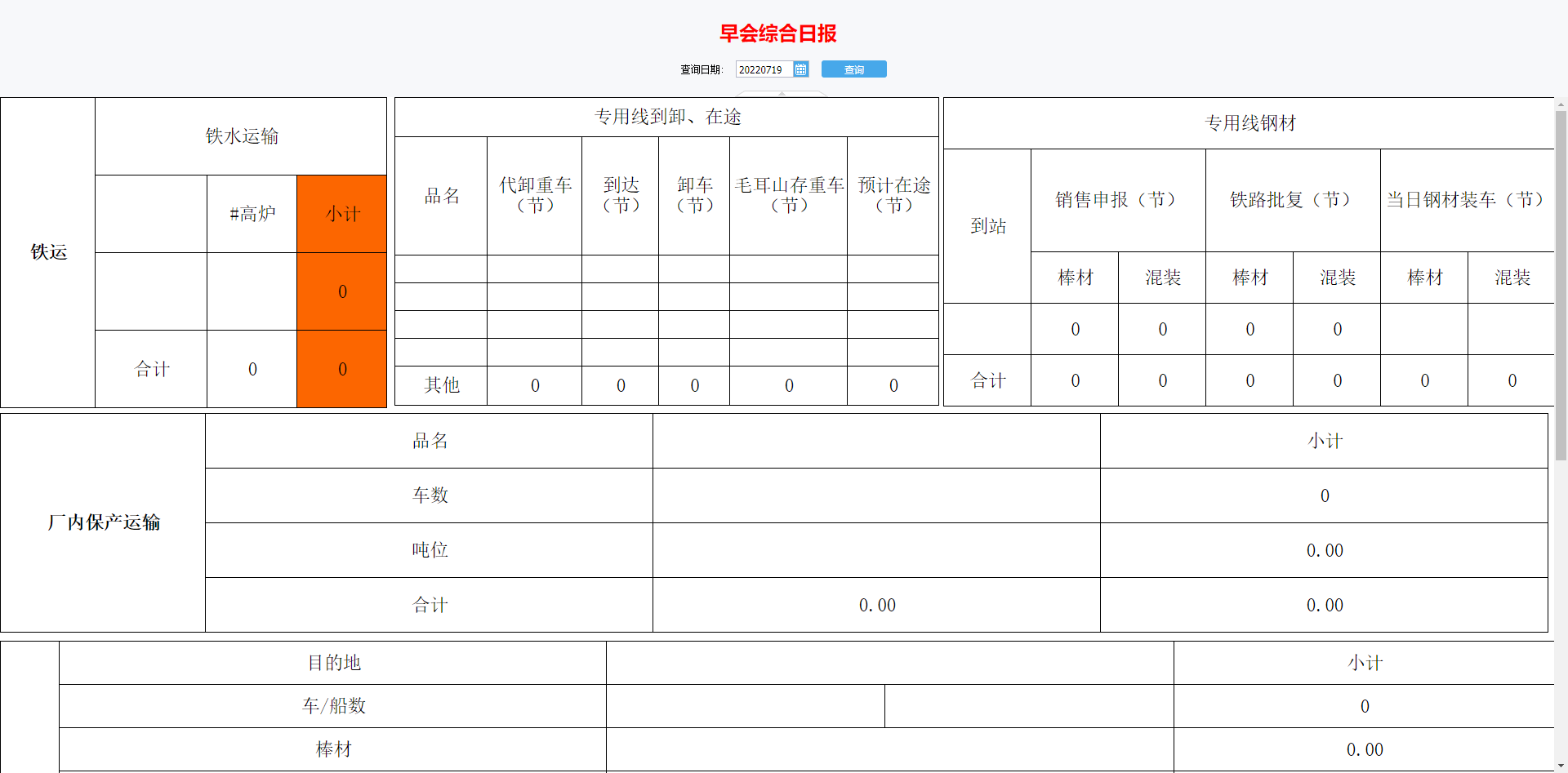Click the 目的地 row label

click(x=333, y=663)
